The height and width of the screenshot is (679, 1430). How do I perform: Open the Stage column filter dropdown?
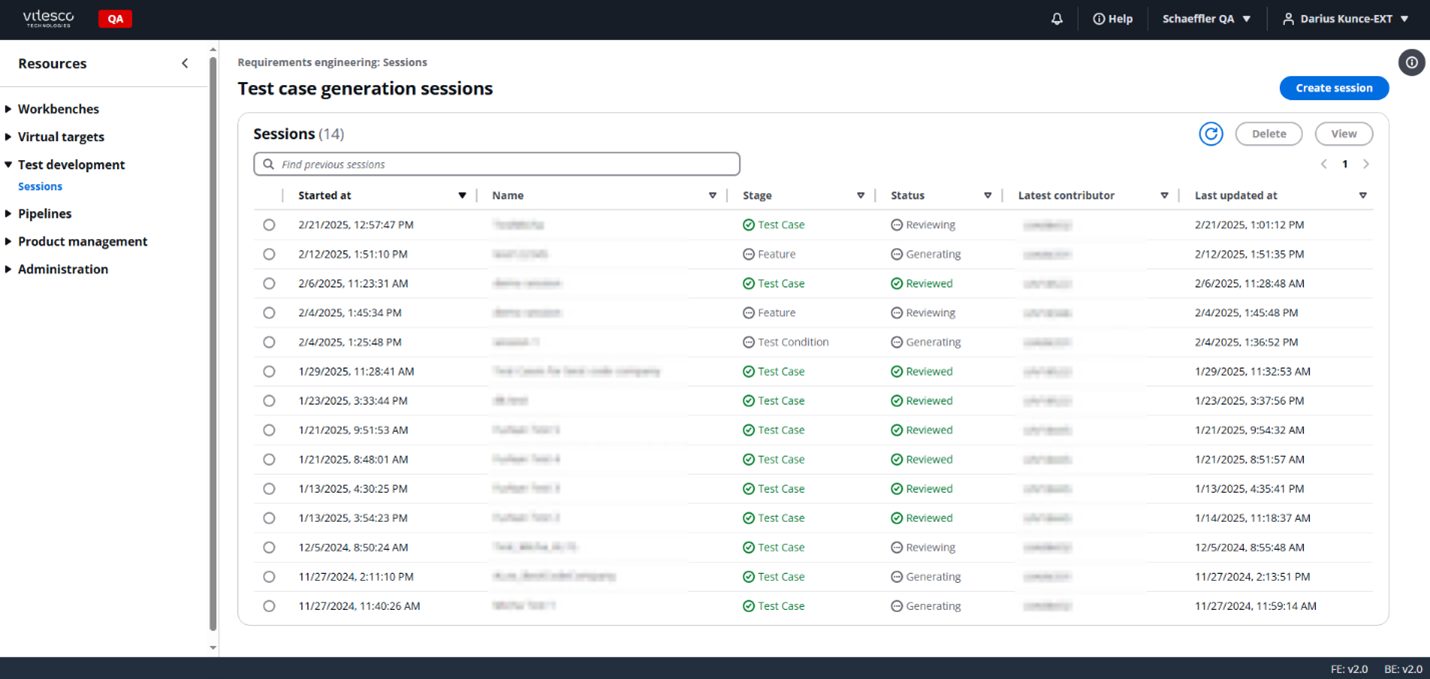coord(861,195)
